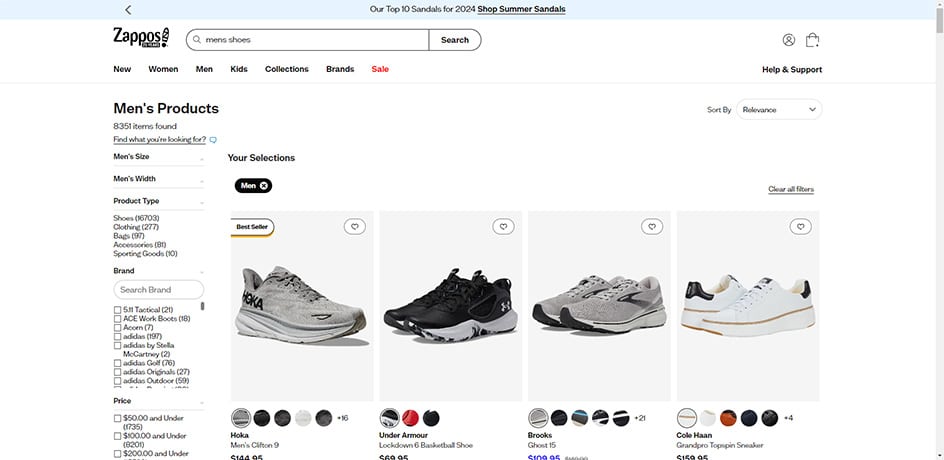Check the 5.11 Tactical brand checkbox

[117, 310]
